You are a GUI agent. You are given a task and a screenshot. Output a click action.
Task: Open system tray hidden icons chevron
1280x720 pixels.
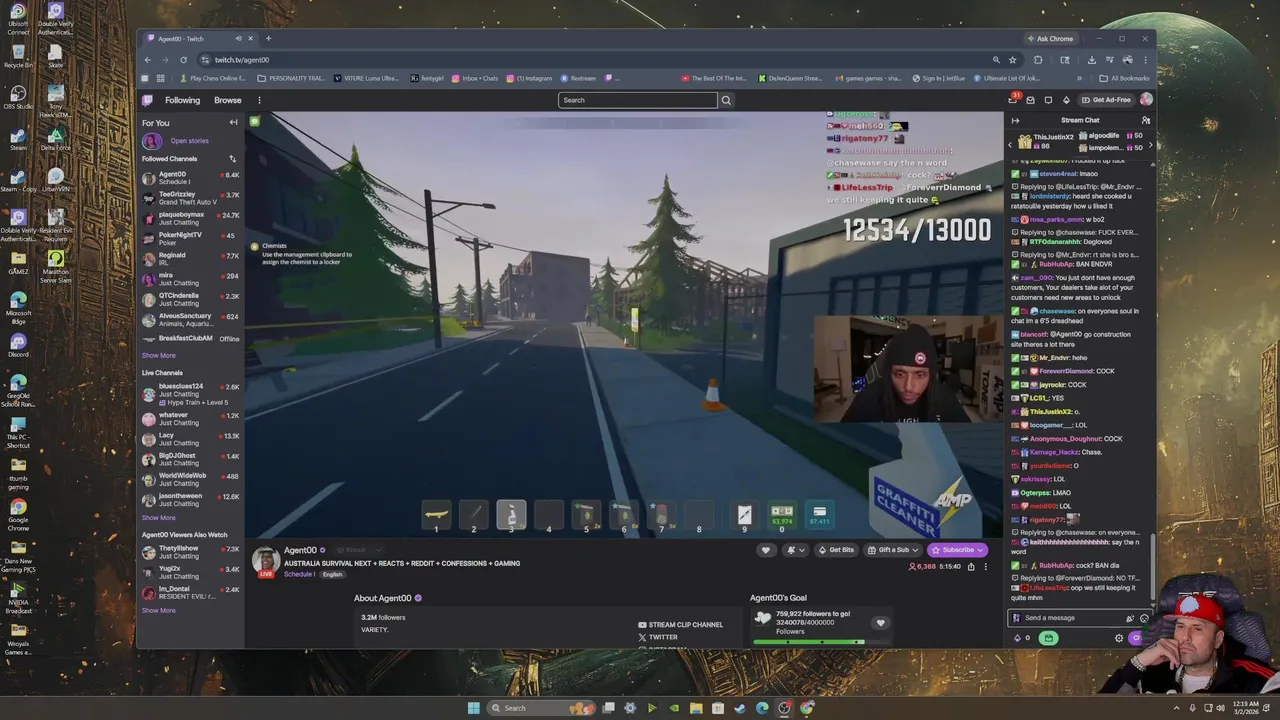[x=1176, y=708]
